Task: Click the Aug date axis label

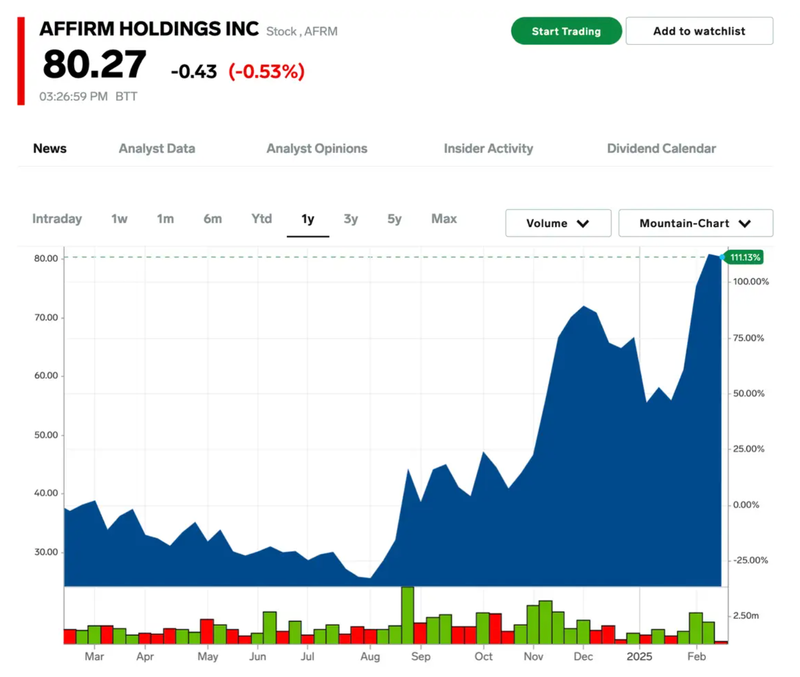Action: [x=370, y=657]
